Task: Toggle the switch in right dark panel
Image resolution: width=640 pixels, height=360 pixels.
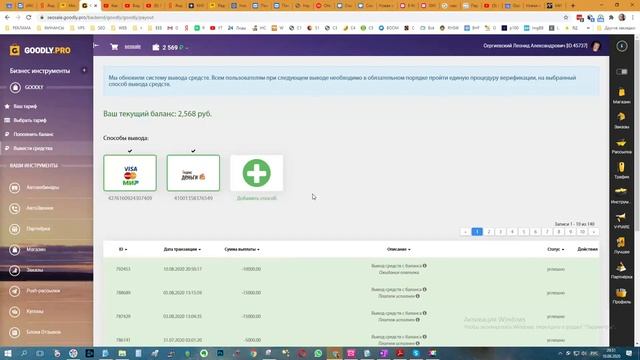Action: [622, 72]
